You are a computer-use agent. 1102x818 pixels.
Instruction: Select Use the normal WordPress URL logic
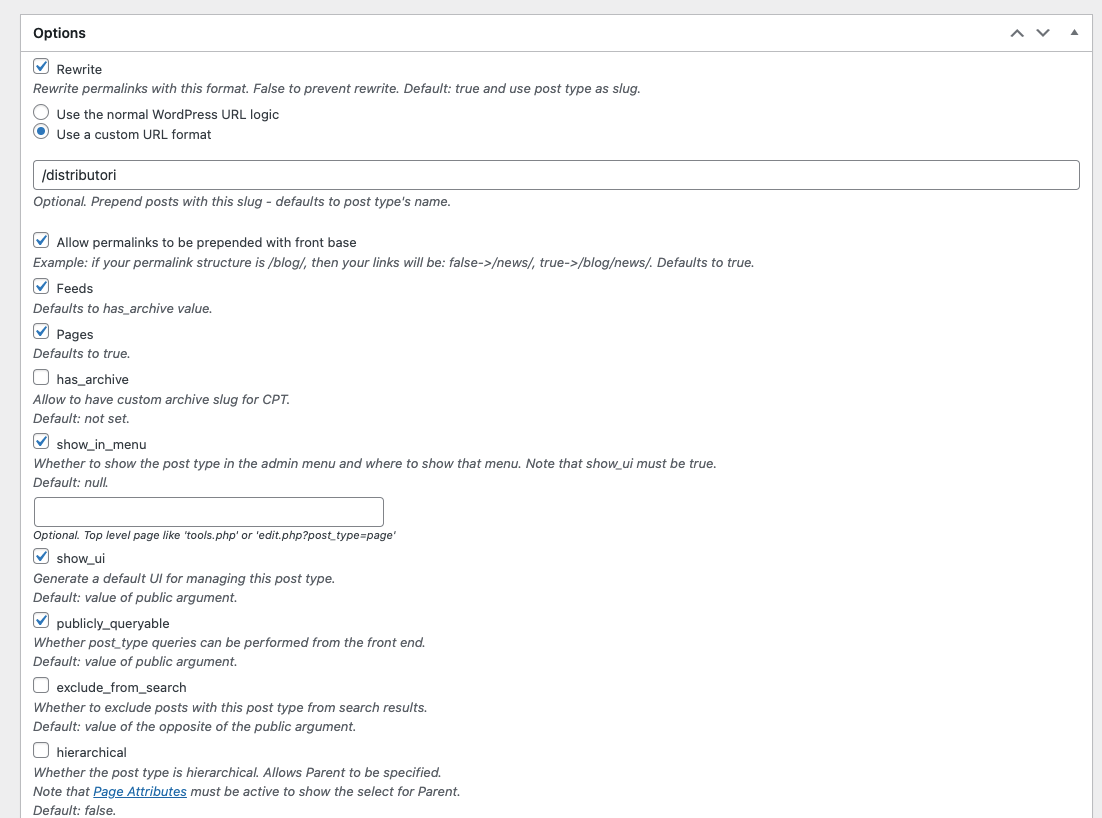(41, 112)
